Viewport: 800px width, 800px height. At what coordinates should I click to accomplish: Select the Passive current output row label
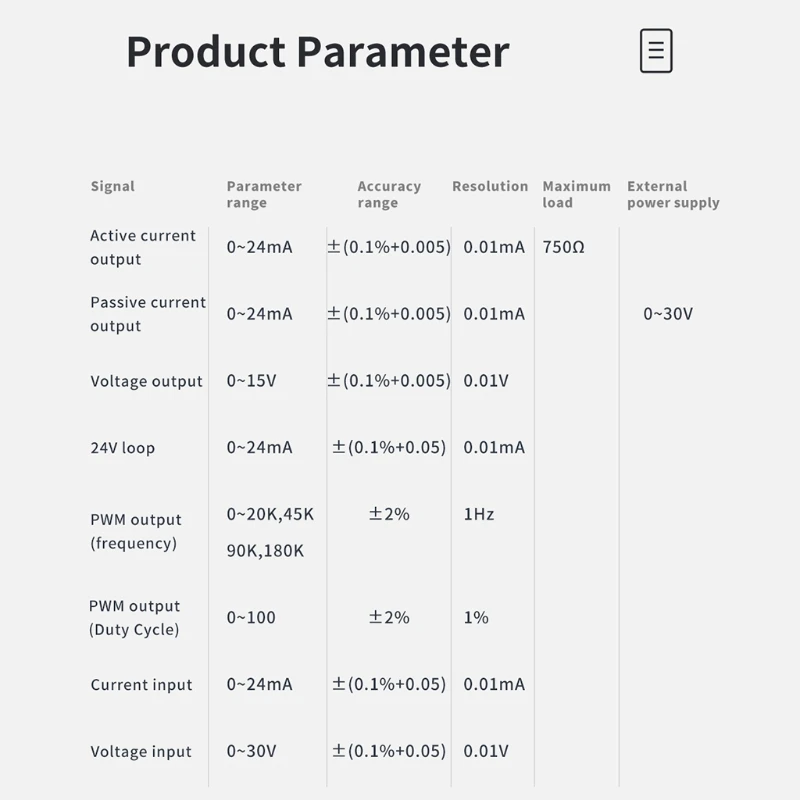tap(148, 314)
